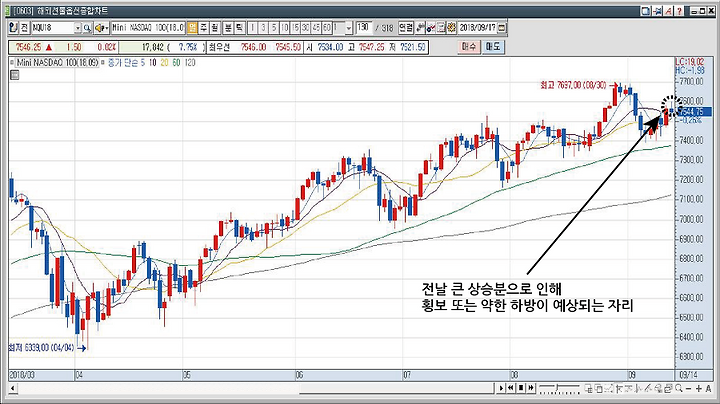Select the daily (일) period button
The height and width of the screenshot is (404, 720).
(x=192, y=28)
